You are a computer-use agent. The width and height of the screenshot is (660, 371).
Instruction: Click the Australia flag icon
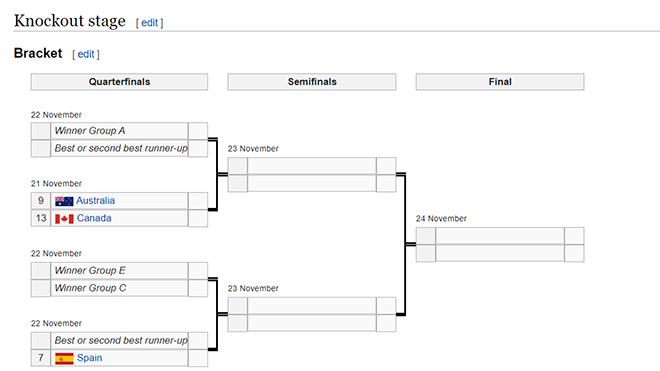(x=64, y=201)
